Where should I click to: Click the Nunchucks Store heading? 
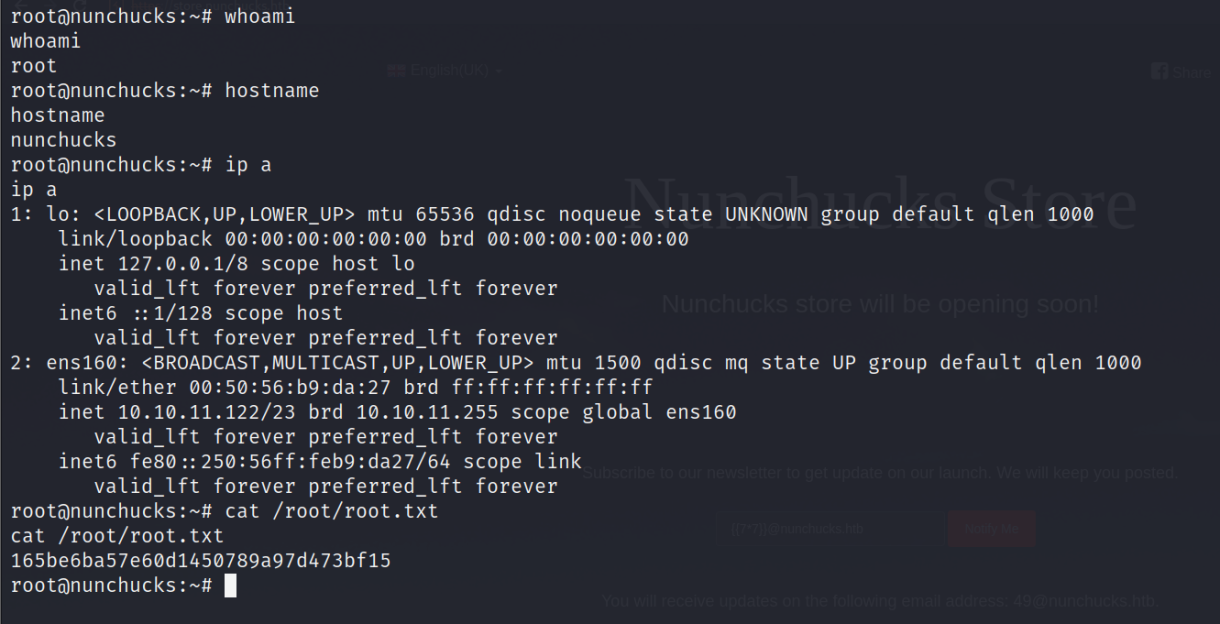pyautogui.click(x=880, y=205)
